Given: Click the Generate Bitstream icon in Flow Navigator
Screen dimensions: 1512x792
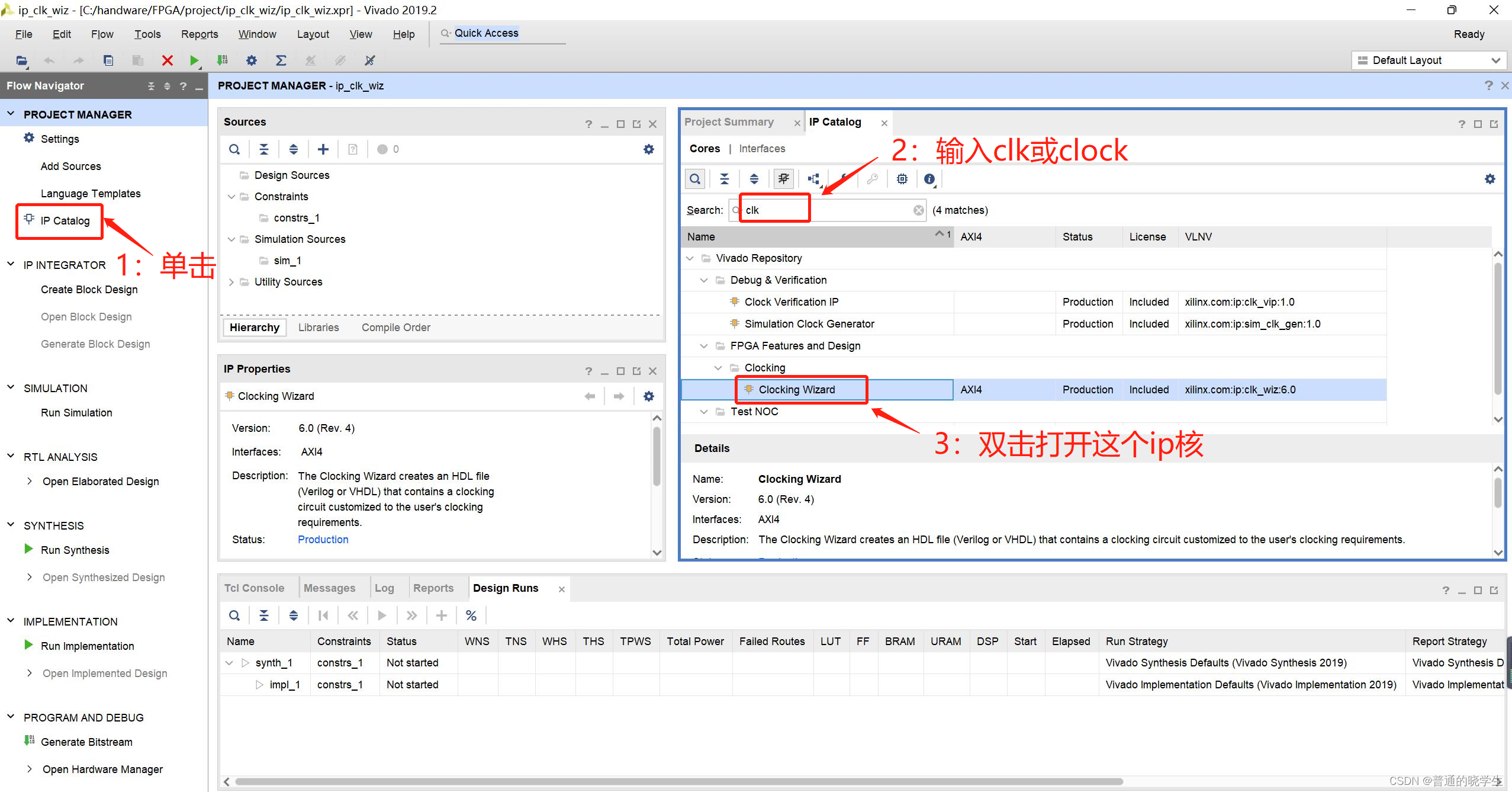Looking at the screenshot, I should (x=29, y=740).
